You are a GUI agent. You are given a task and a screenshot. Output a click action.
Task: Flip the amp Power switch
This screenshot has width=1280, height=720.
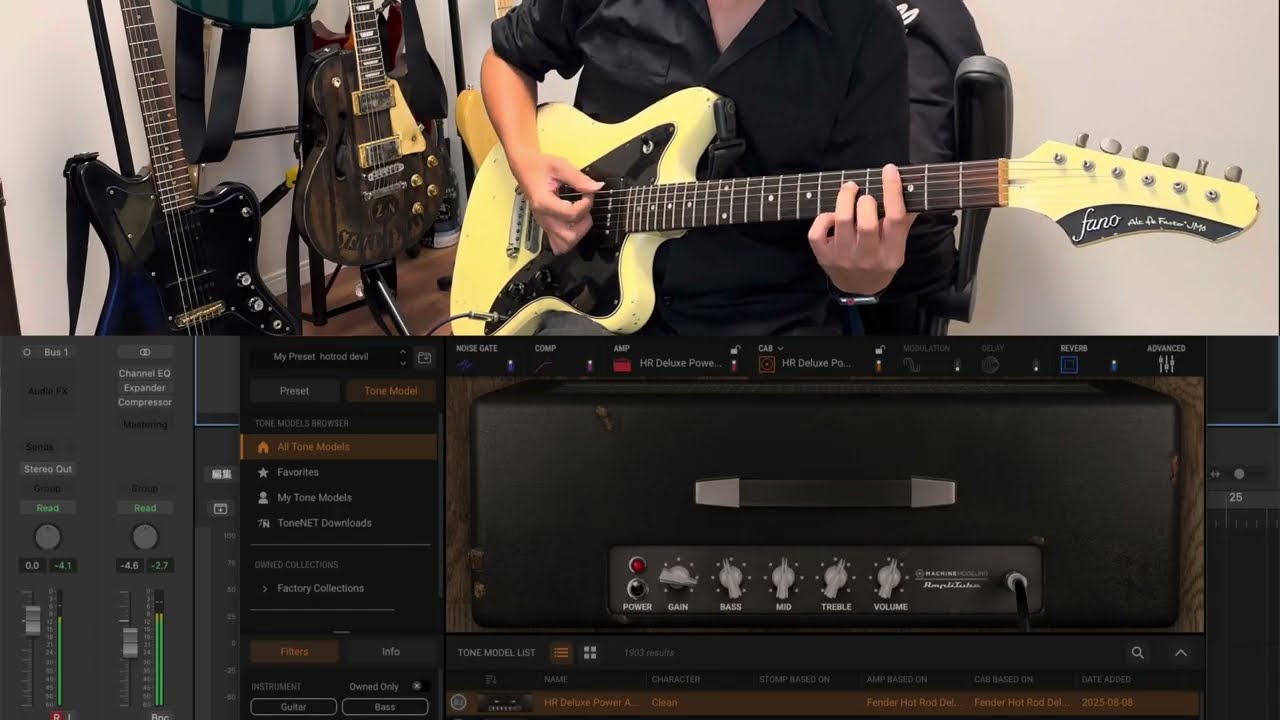(x=636, y=588)
